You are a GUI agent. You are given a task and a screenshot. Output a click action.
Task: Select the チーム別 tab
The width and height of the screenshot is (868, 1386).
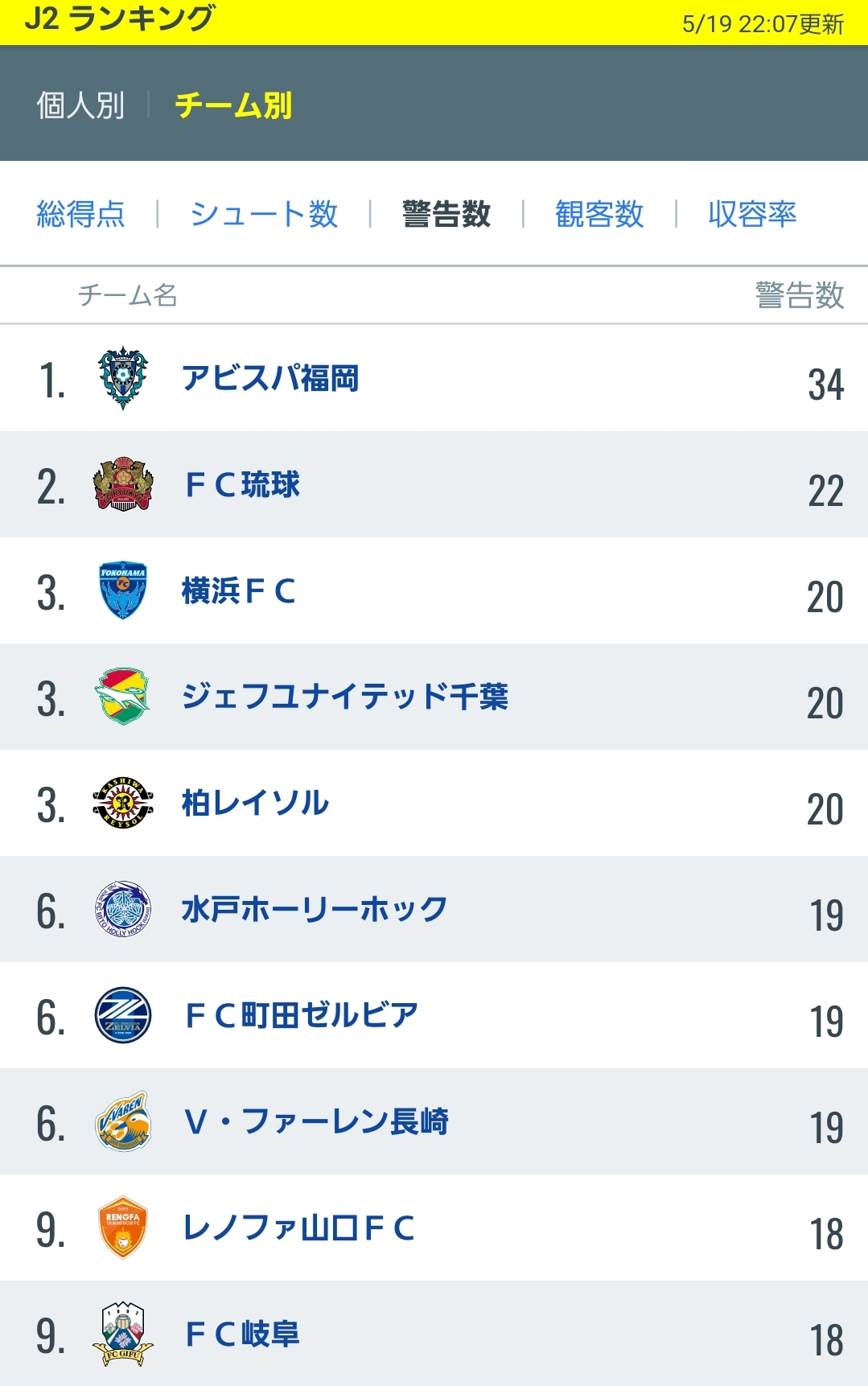[233, 105]
